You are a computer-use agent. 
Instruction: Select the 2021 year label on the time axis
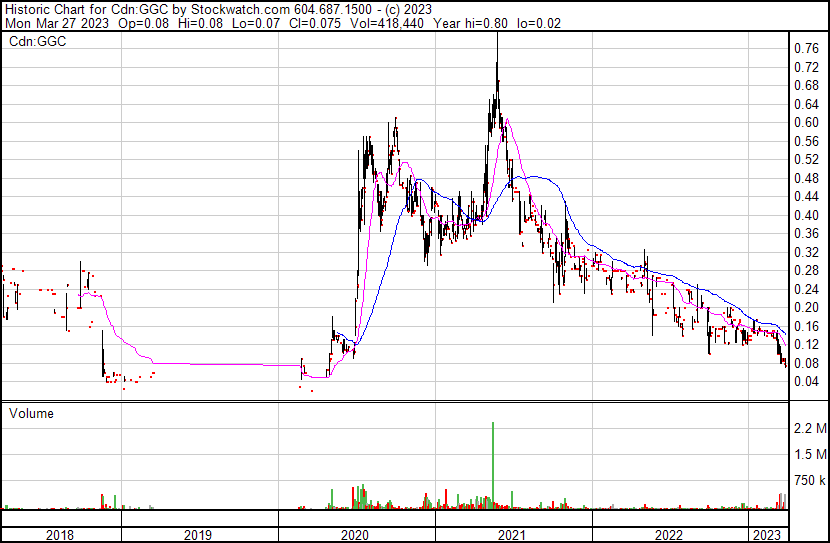point(512,535)
